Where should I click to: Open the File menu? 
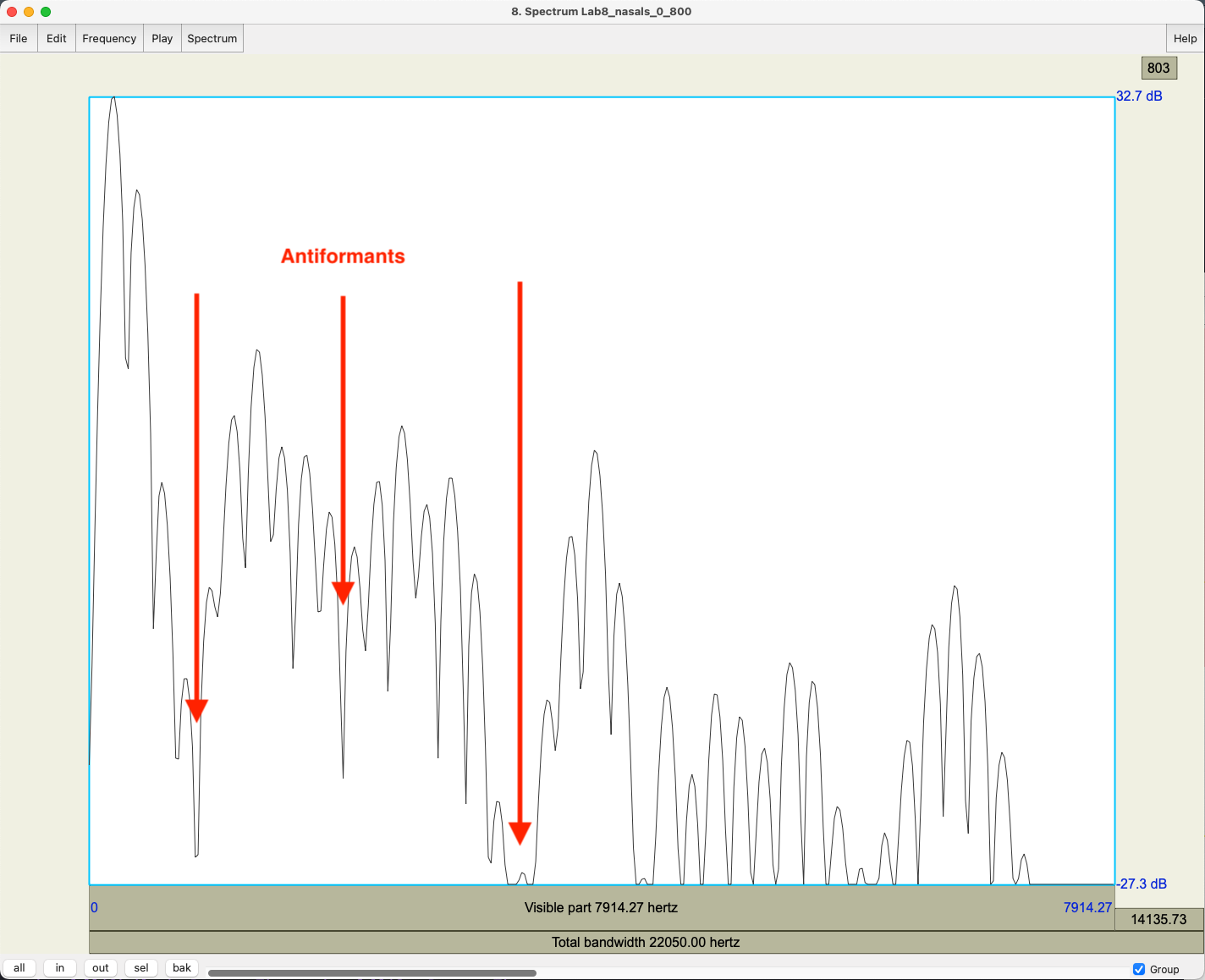coord(19,38)
